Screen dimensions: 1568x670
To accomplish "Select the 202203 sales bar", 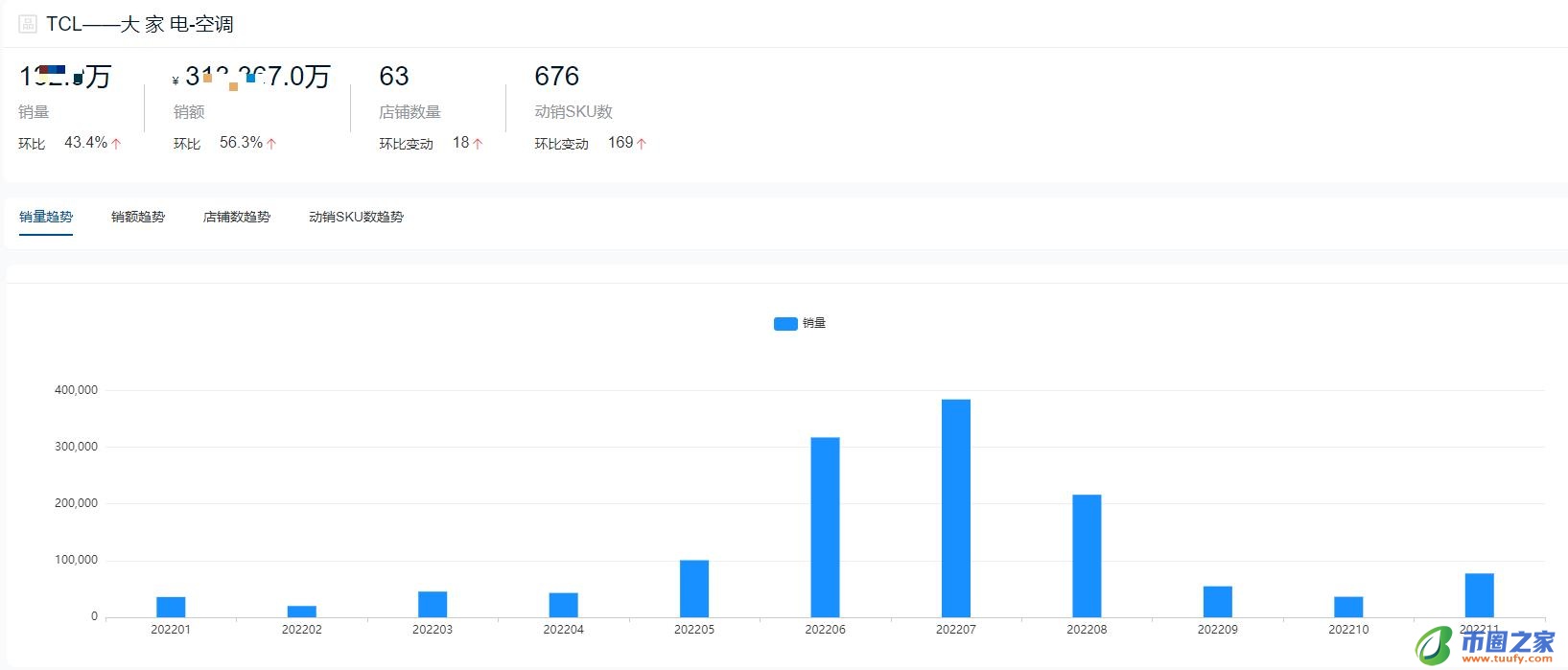I will coord(433,604).
